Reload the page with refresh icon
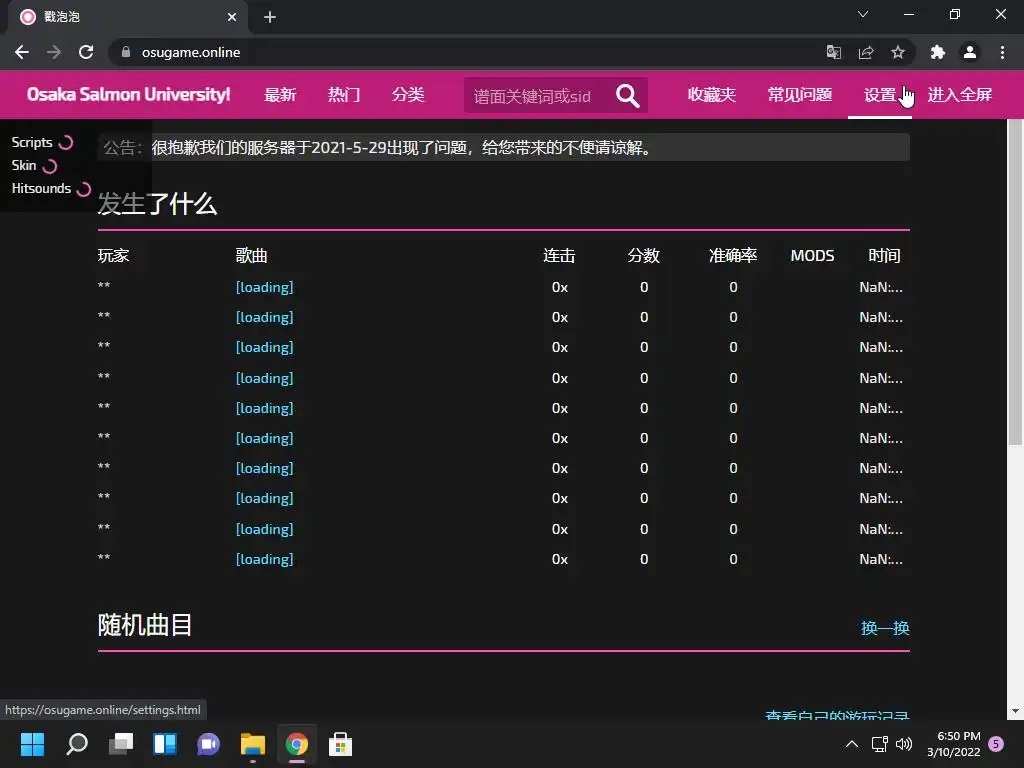1024x768 pixels. click(x=86, y=52)
